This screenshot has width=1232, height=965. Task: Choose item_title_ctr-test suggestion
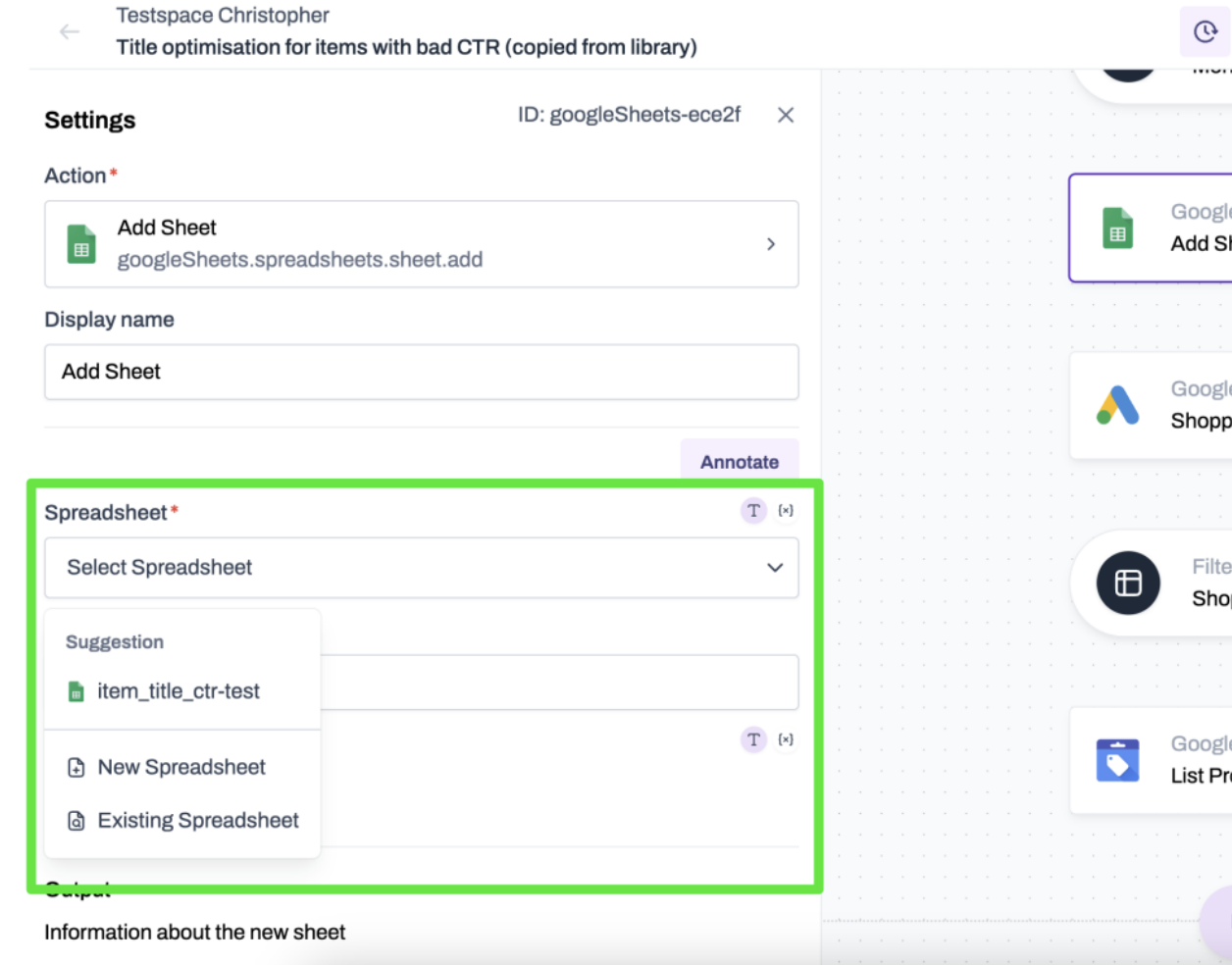[182, 691]
